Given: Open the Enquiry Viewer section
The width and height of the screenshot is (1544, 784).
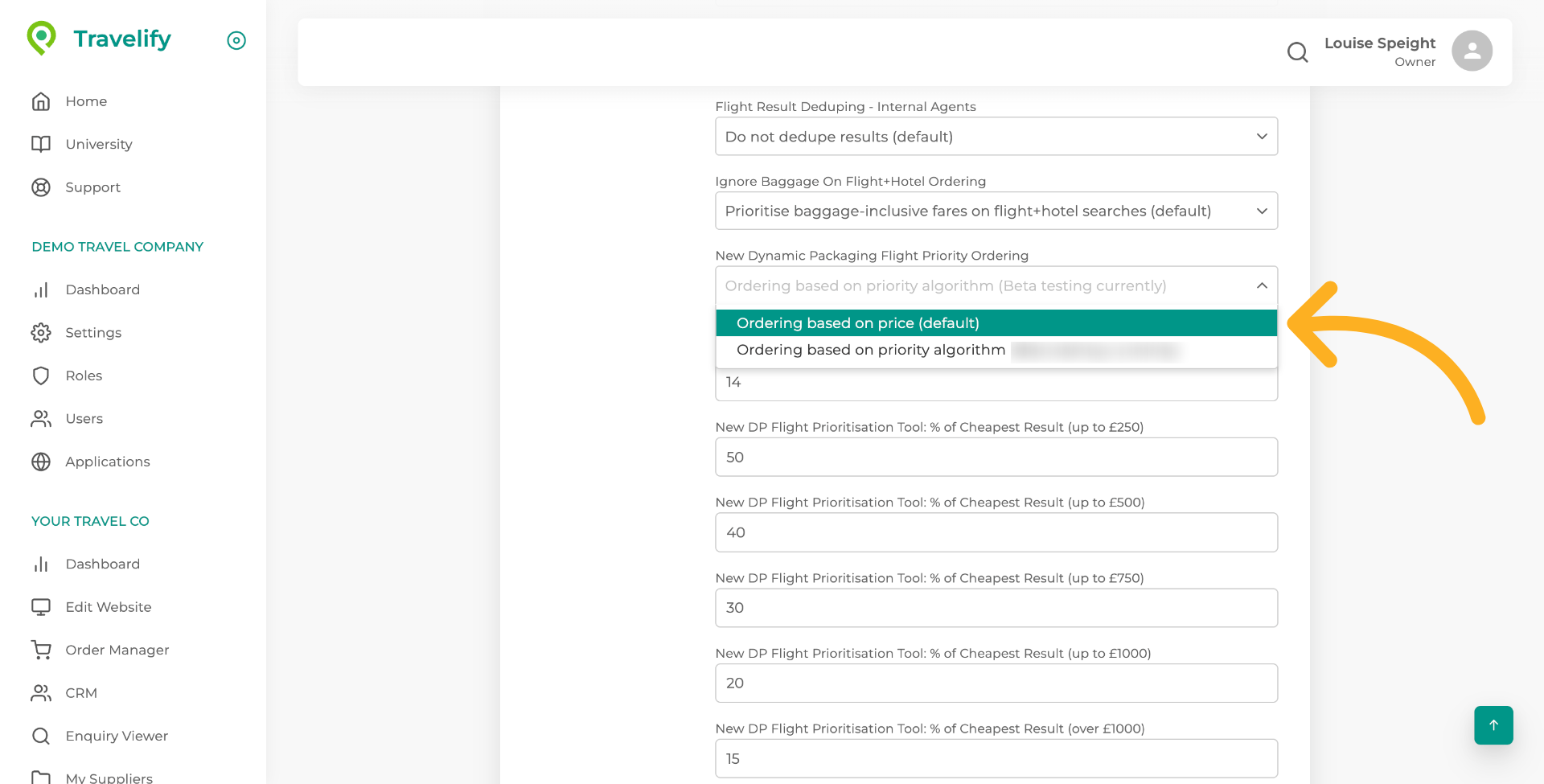Looking at the screenshot, I should point(117,736).
